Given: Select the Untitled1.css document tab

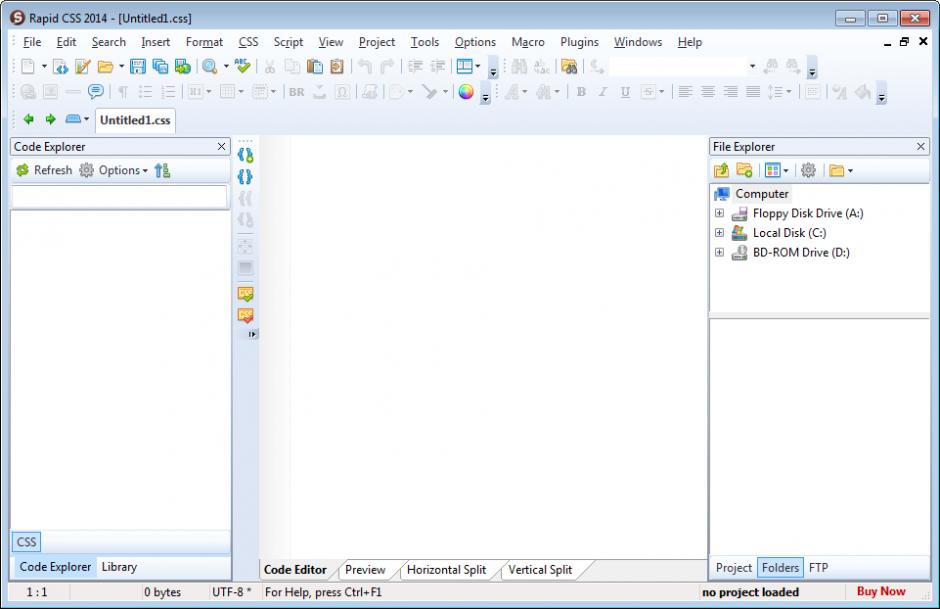Looking at the screenshot, I should coord(135,120).
